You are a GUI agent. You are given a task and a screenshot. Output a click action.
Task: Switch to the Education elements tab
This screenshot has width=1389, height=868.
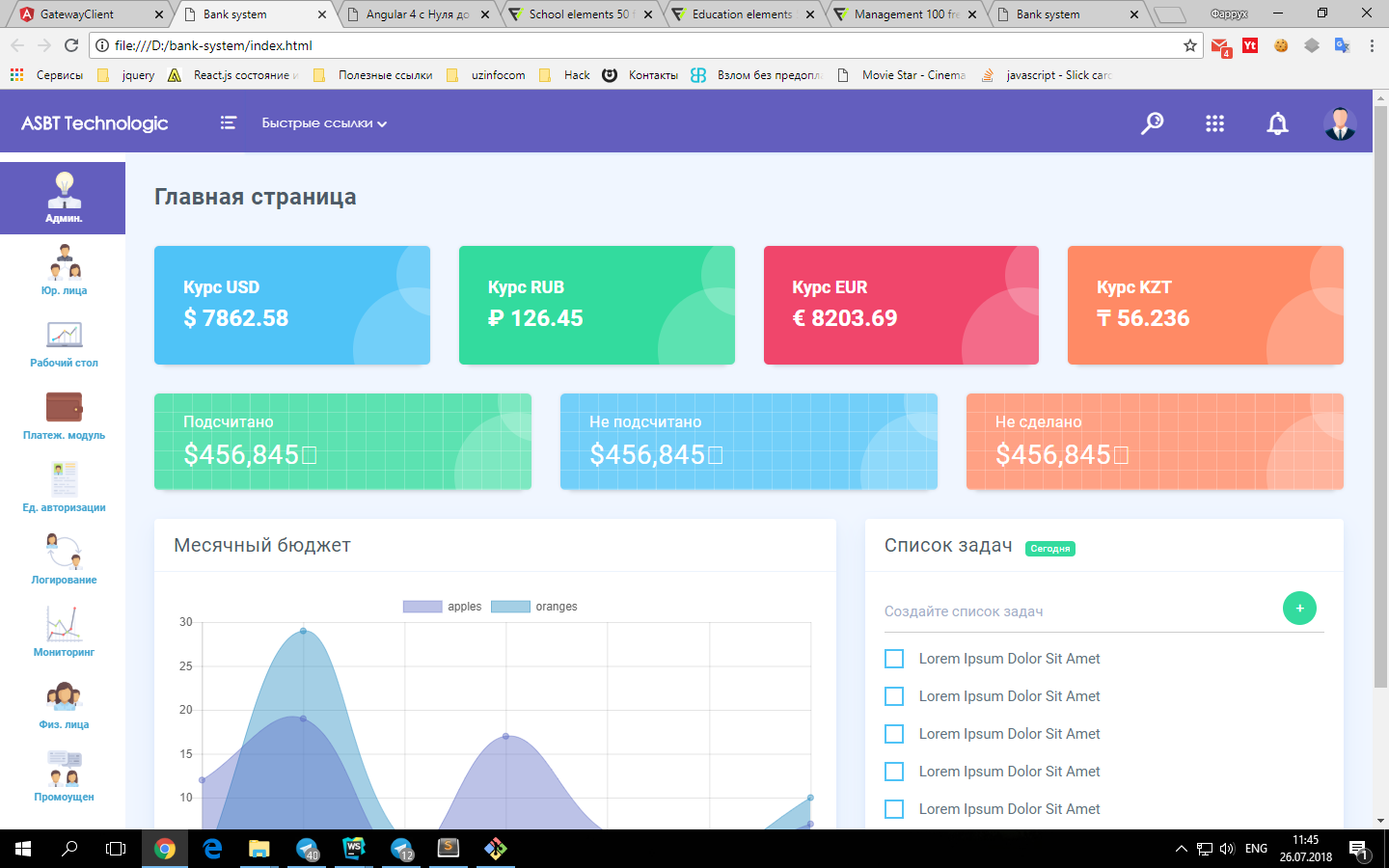tap(742, 14)
